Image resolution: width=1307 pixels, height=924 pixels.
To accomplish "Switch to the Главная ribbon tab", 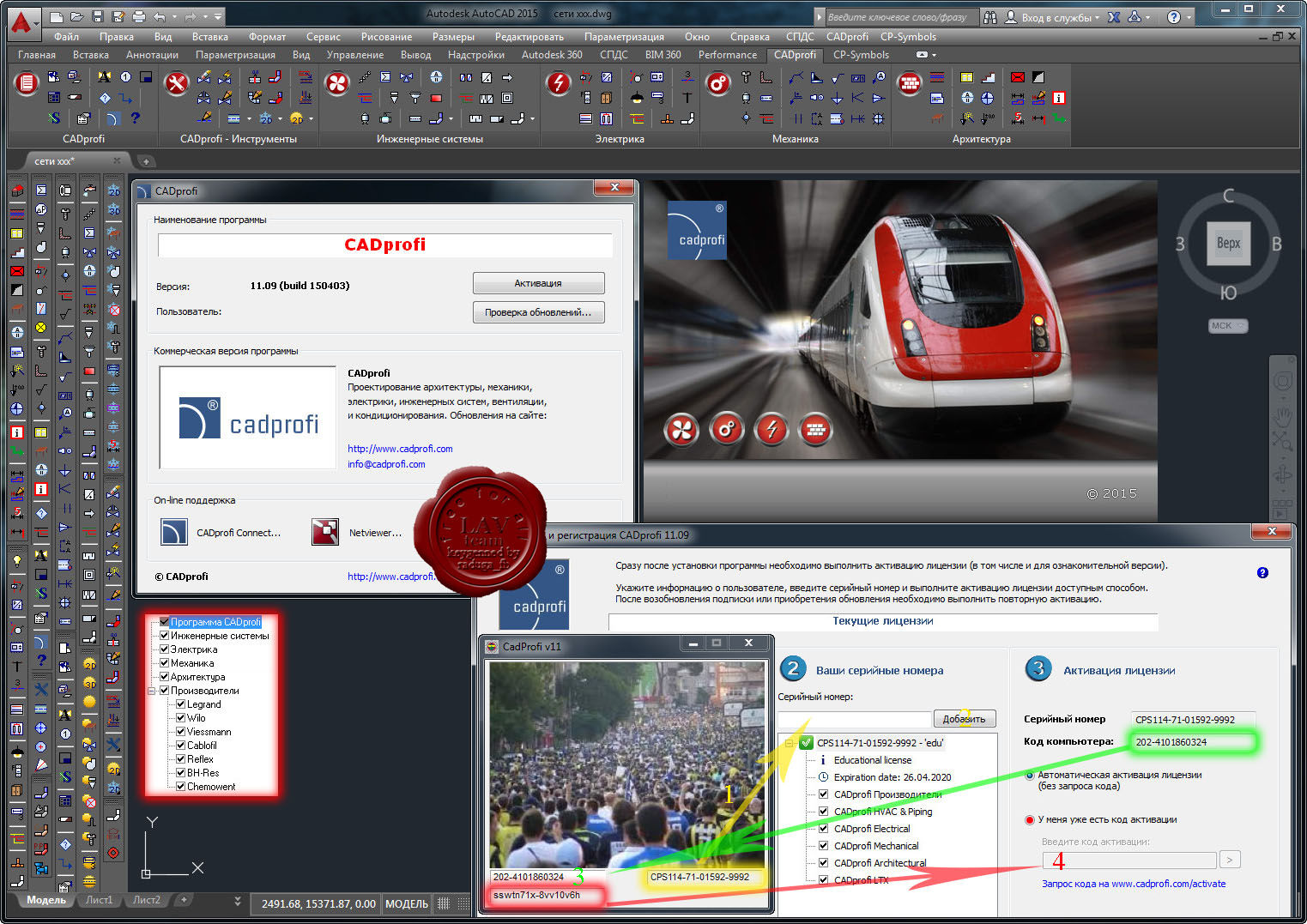I will tap(37, 55).
